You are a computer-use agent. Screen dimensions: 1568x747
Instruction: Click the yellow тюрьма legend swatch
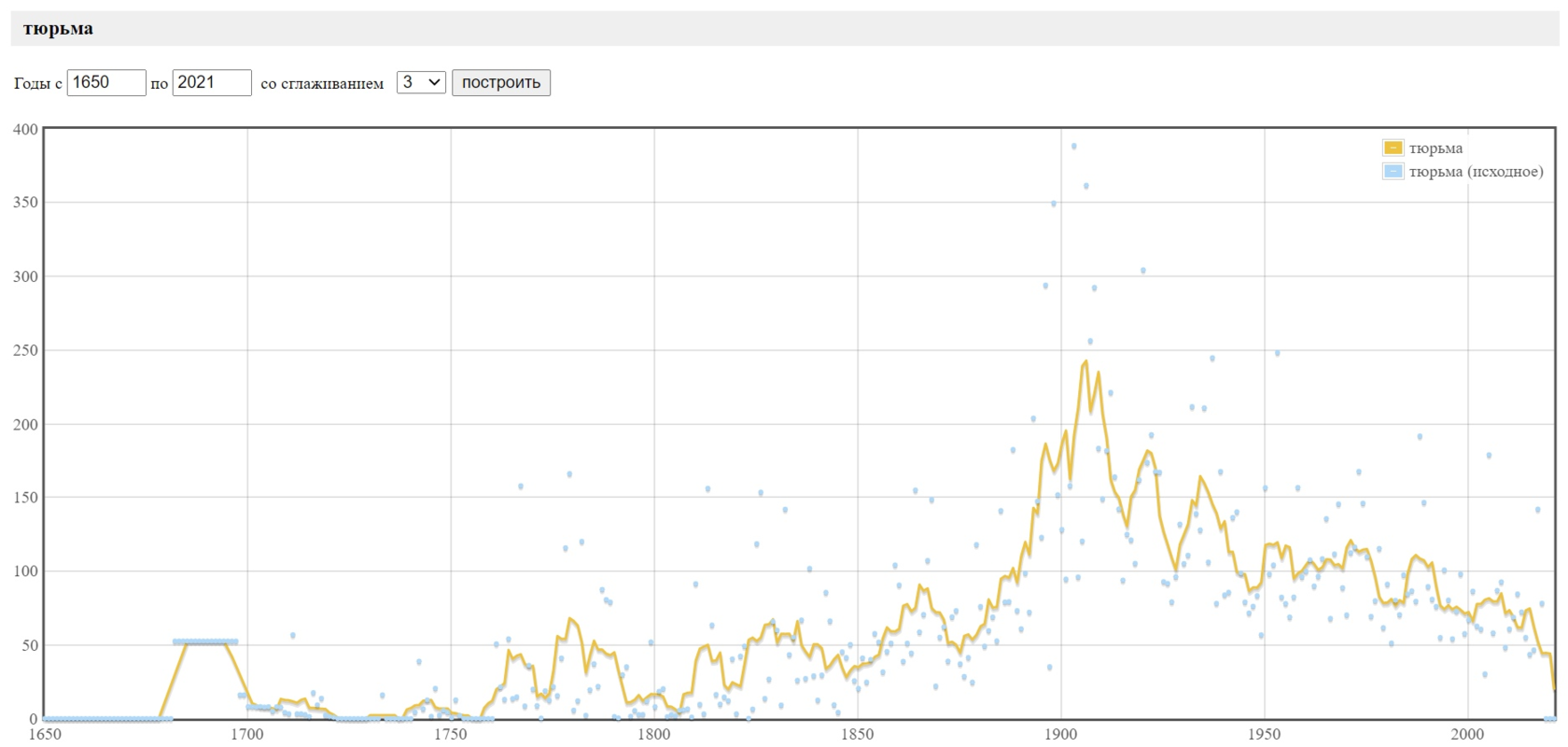tap(1393, 148)
